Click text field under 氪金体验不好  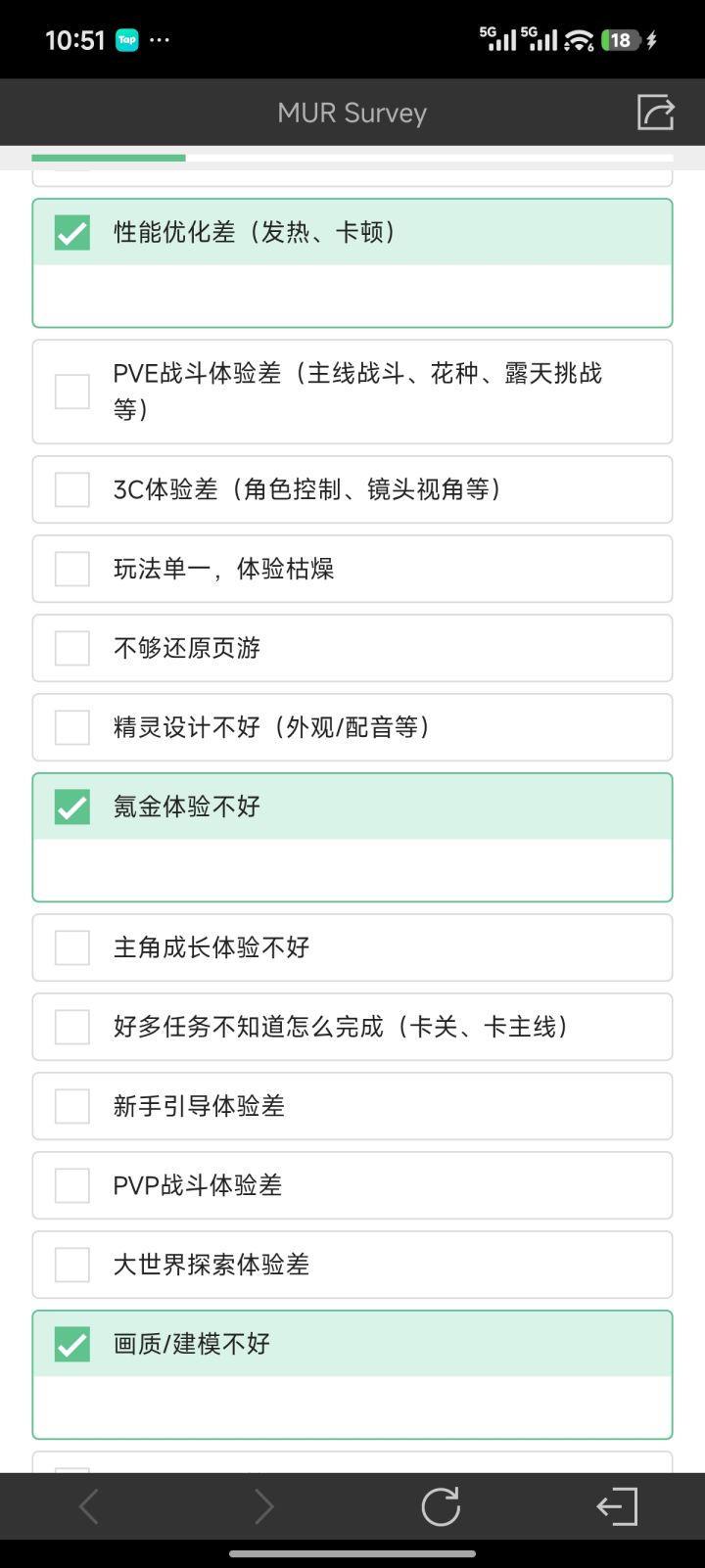coord(352,869)
